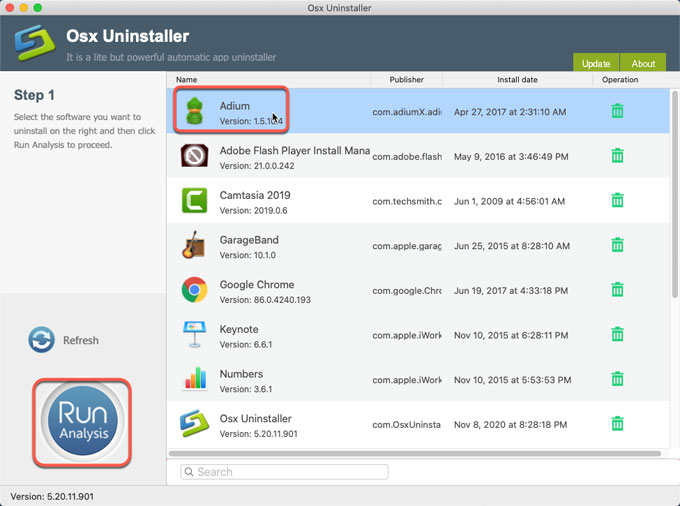Select the Camtasia 2019 green icon
Viewport: 680px width, 506px height.
[x=194, y=200]
